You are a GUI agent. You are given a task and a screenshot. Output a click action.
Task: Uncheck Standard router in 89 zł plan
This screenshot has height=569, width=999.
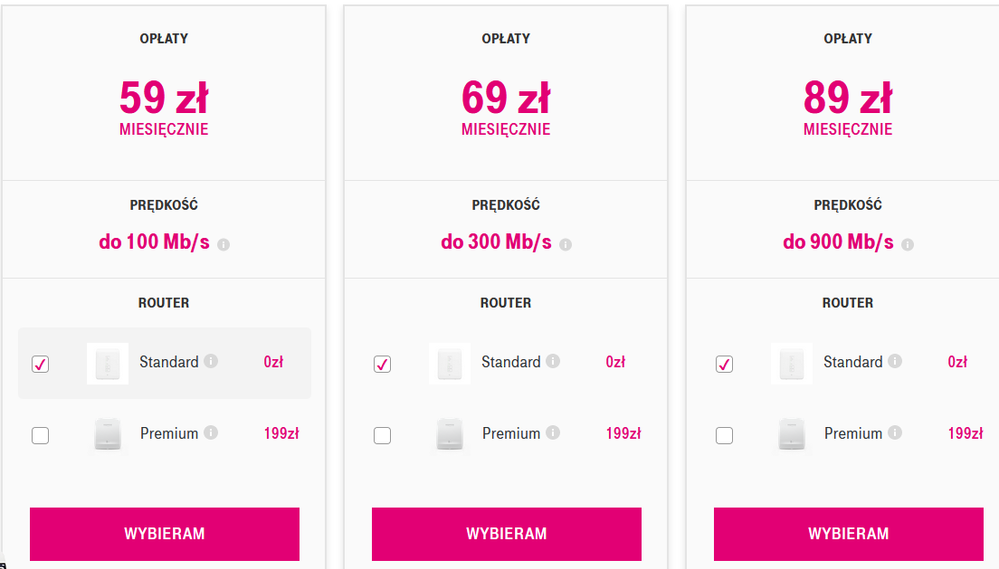724,364
